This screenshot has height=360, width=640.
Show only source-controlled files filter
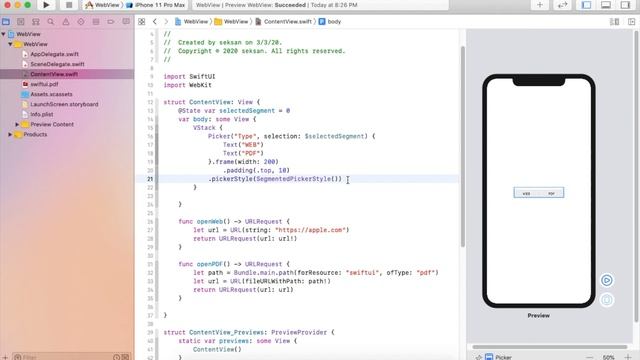125,357
